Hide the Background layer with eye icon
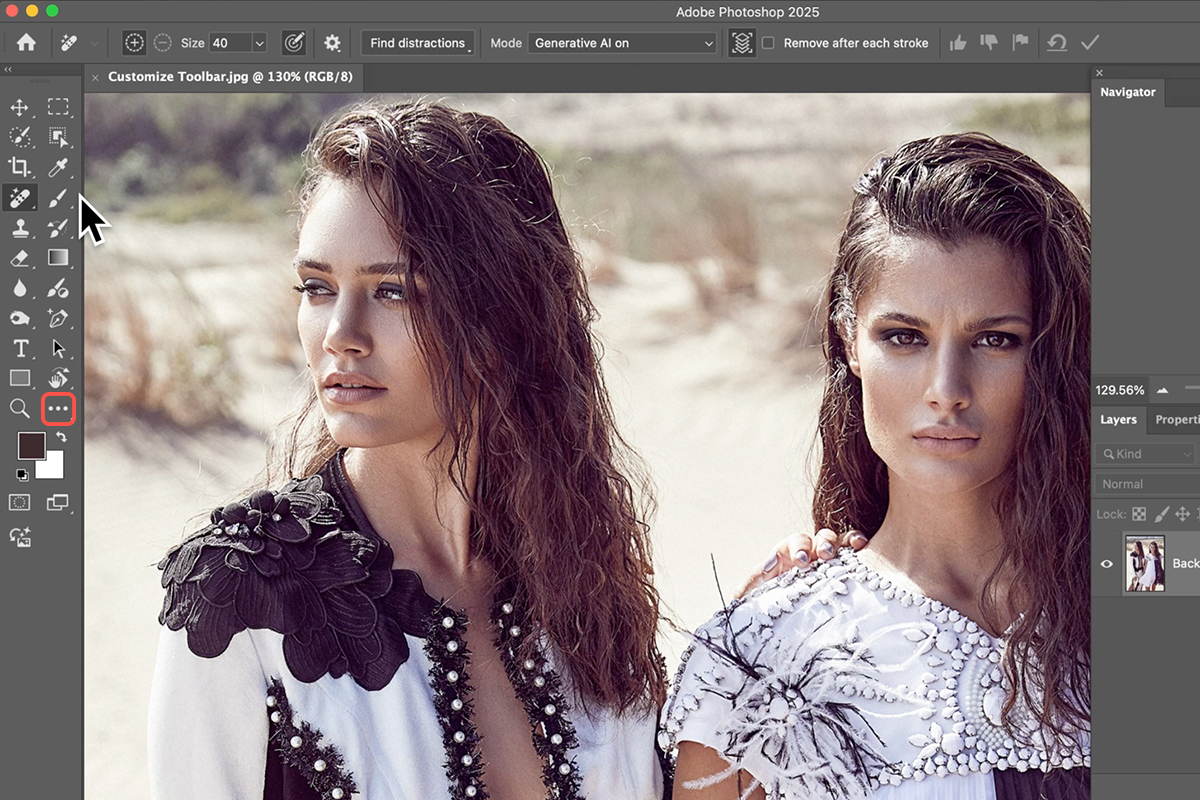 coord(1107,564)
